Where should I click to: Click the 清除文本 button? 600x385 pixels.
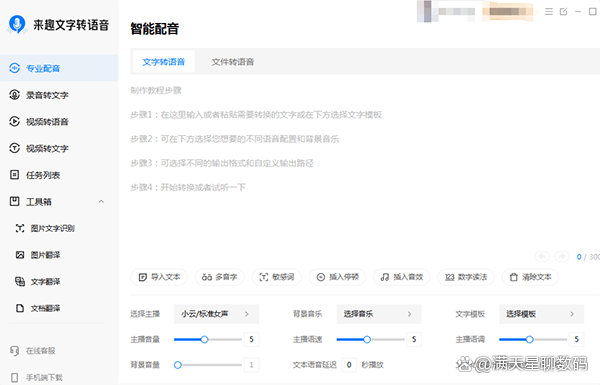coord(530,277)
